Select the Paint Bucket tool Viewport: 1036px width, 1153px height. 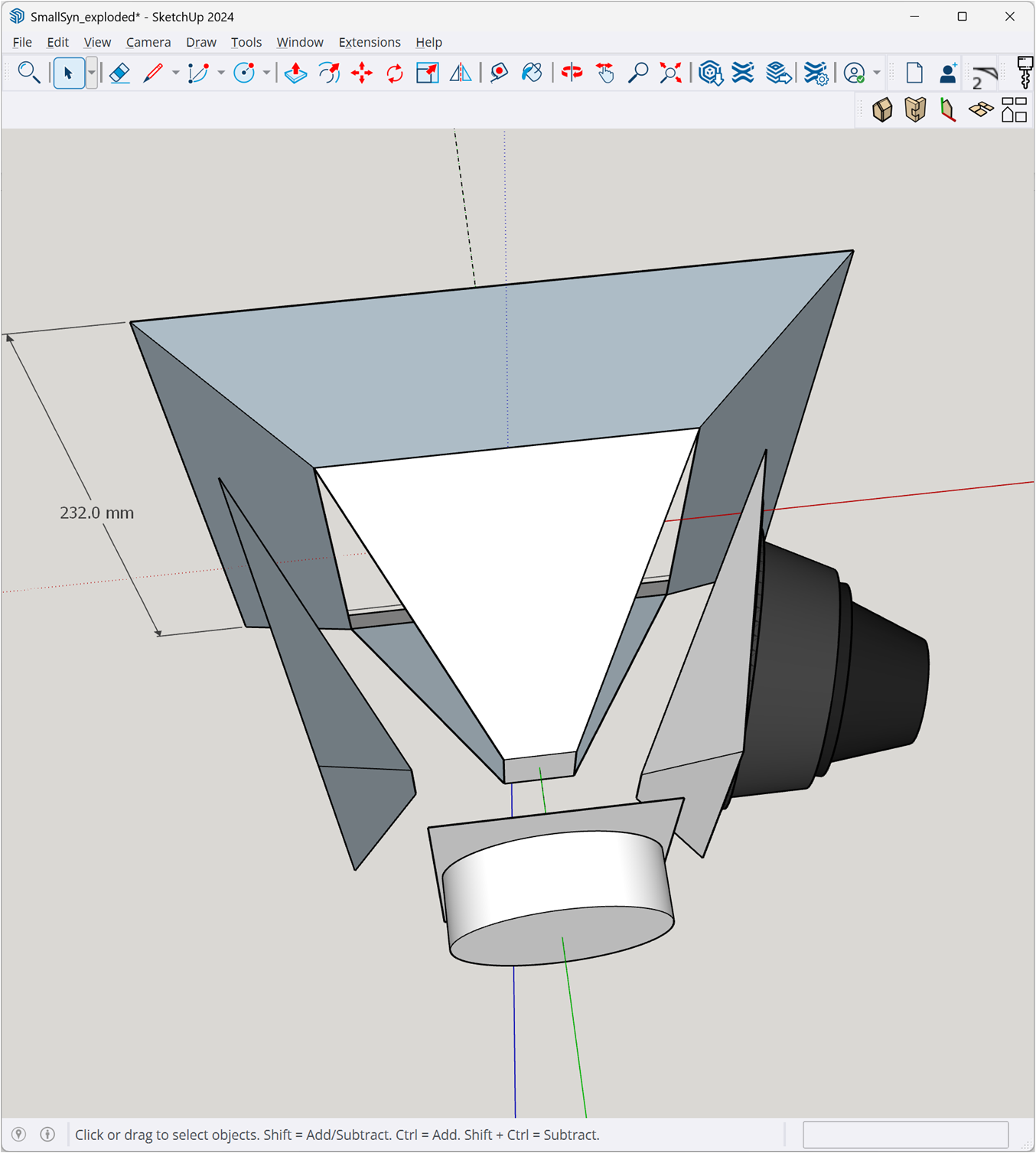tap(532, 73)
